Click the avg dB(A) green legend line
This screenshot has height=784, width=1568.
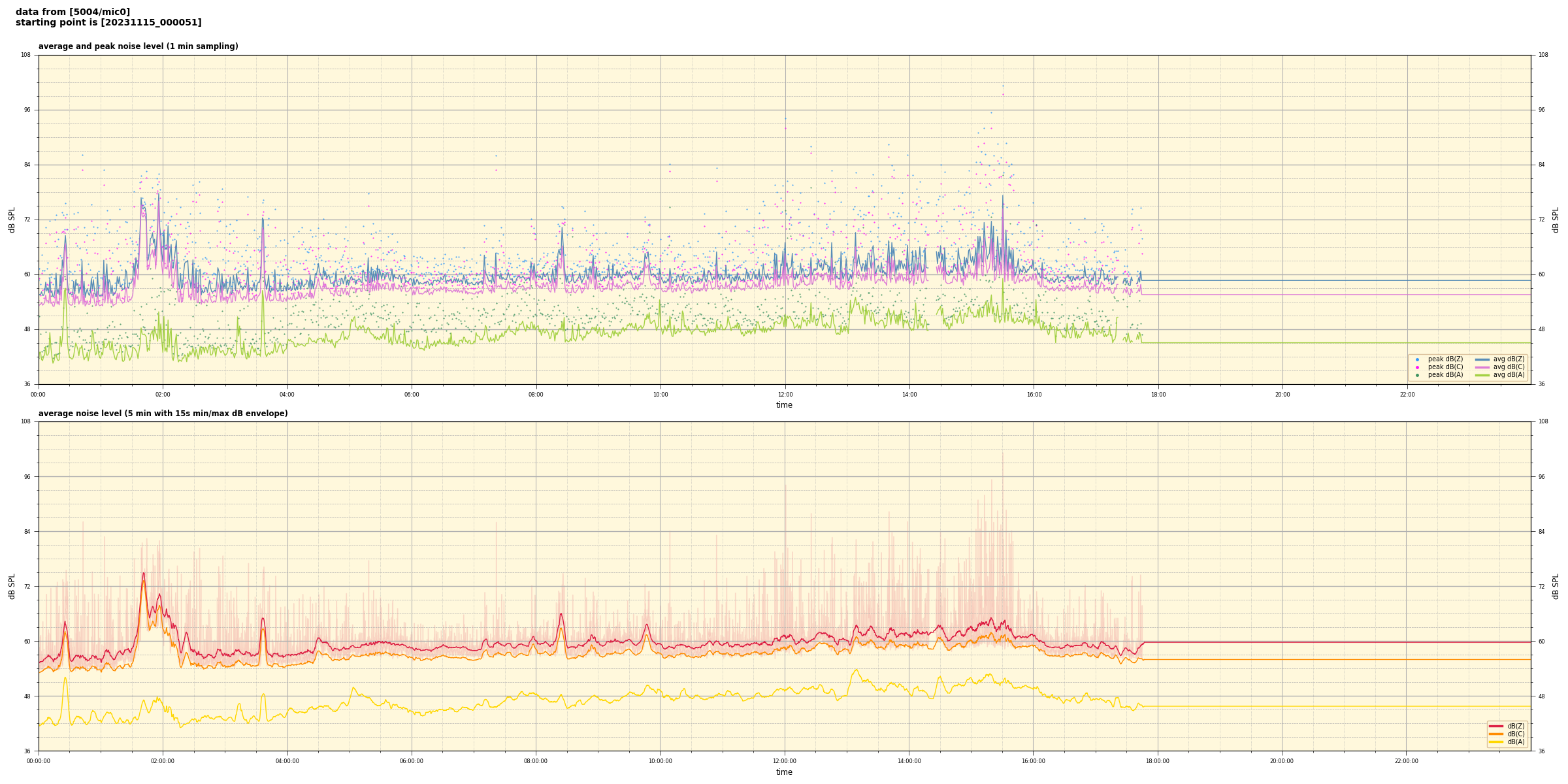[1482, 375]
